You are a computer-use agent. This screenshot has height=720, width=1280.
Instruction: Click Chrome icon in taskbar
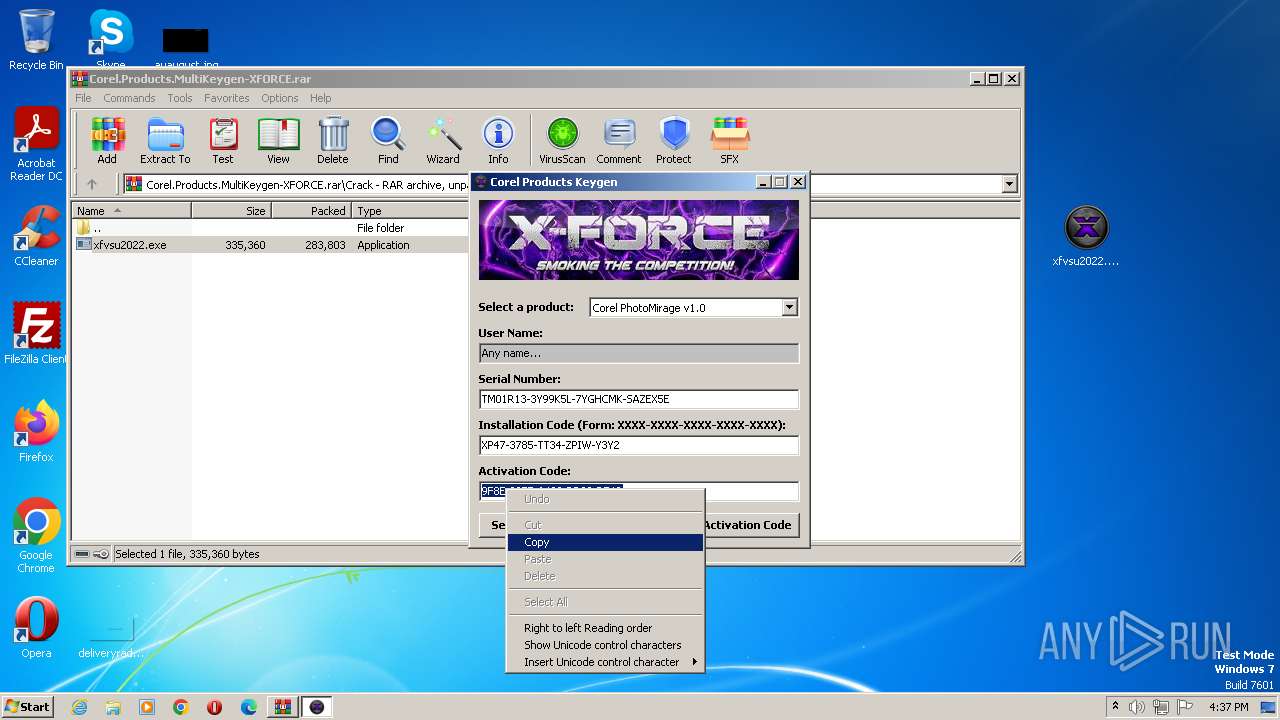click(181, 707)
